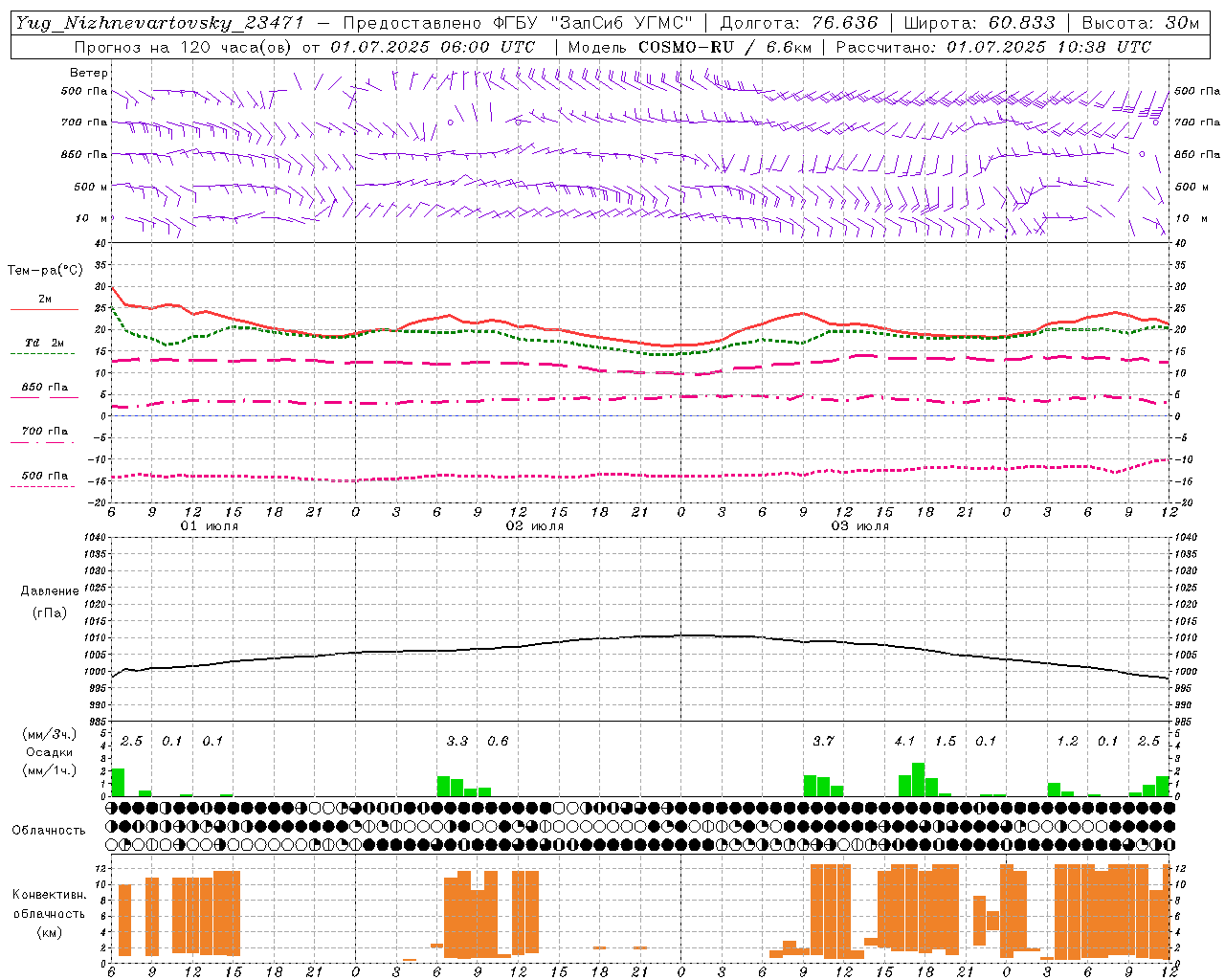Click the 'Давление' pressure panel label

(50, 591)
